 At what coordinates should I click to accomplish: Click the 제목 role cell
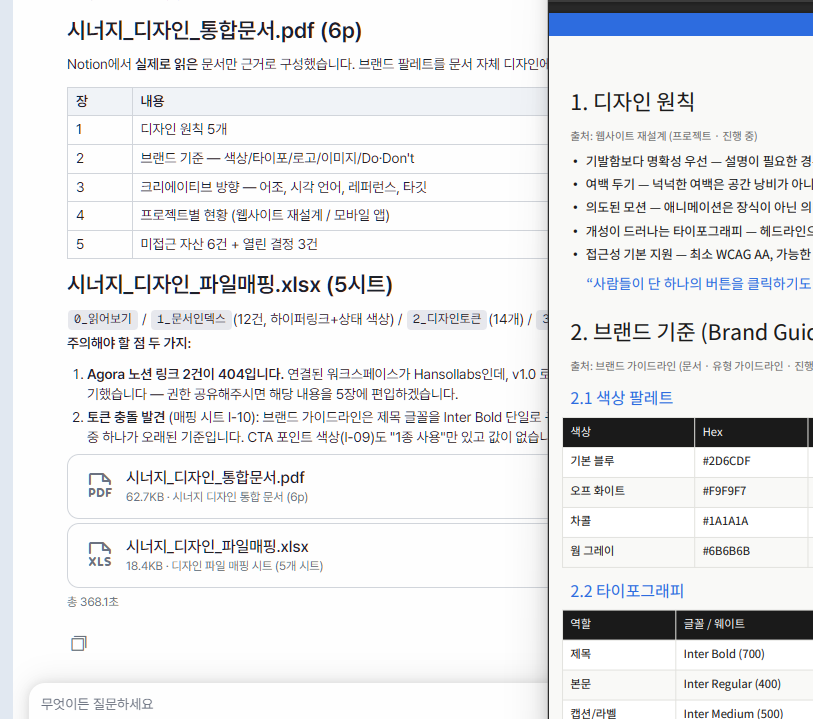(619, 654)
